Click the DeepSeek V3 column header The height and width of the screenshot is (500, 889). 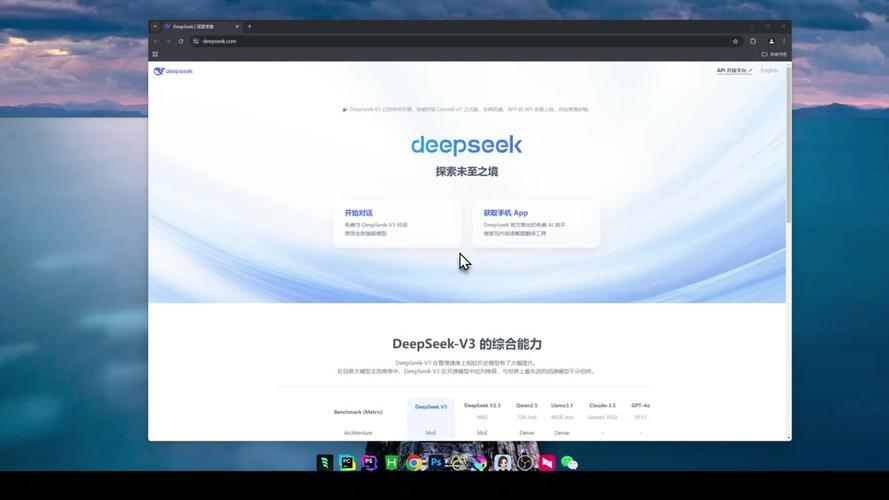(431, 407)
